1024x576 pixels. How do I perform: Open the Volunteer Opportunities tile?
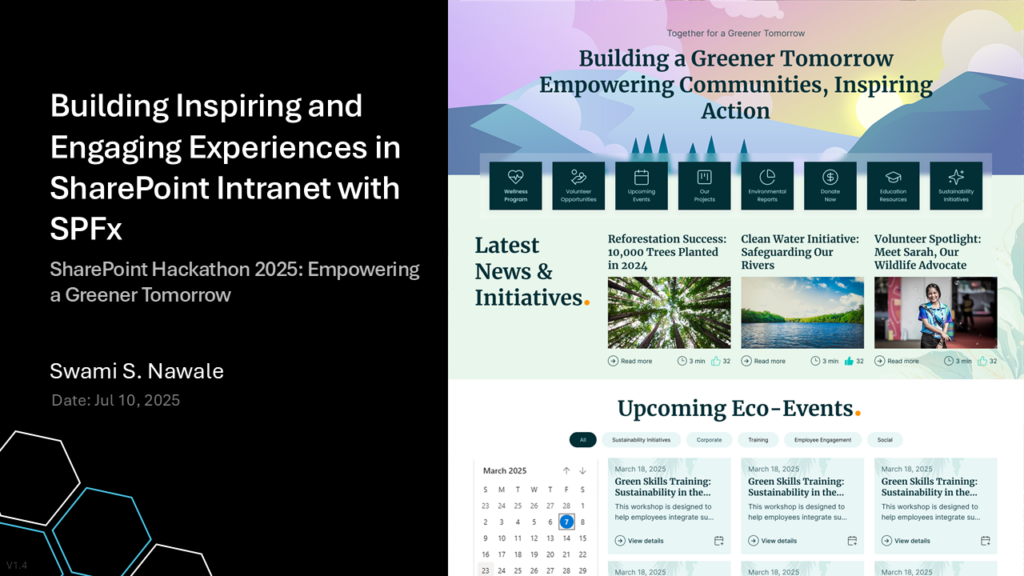click(x=578, y=186)
